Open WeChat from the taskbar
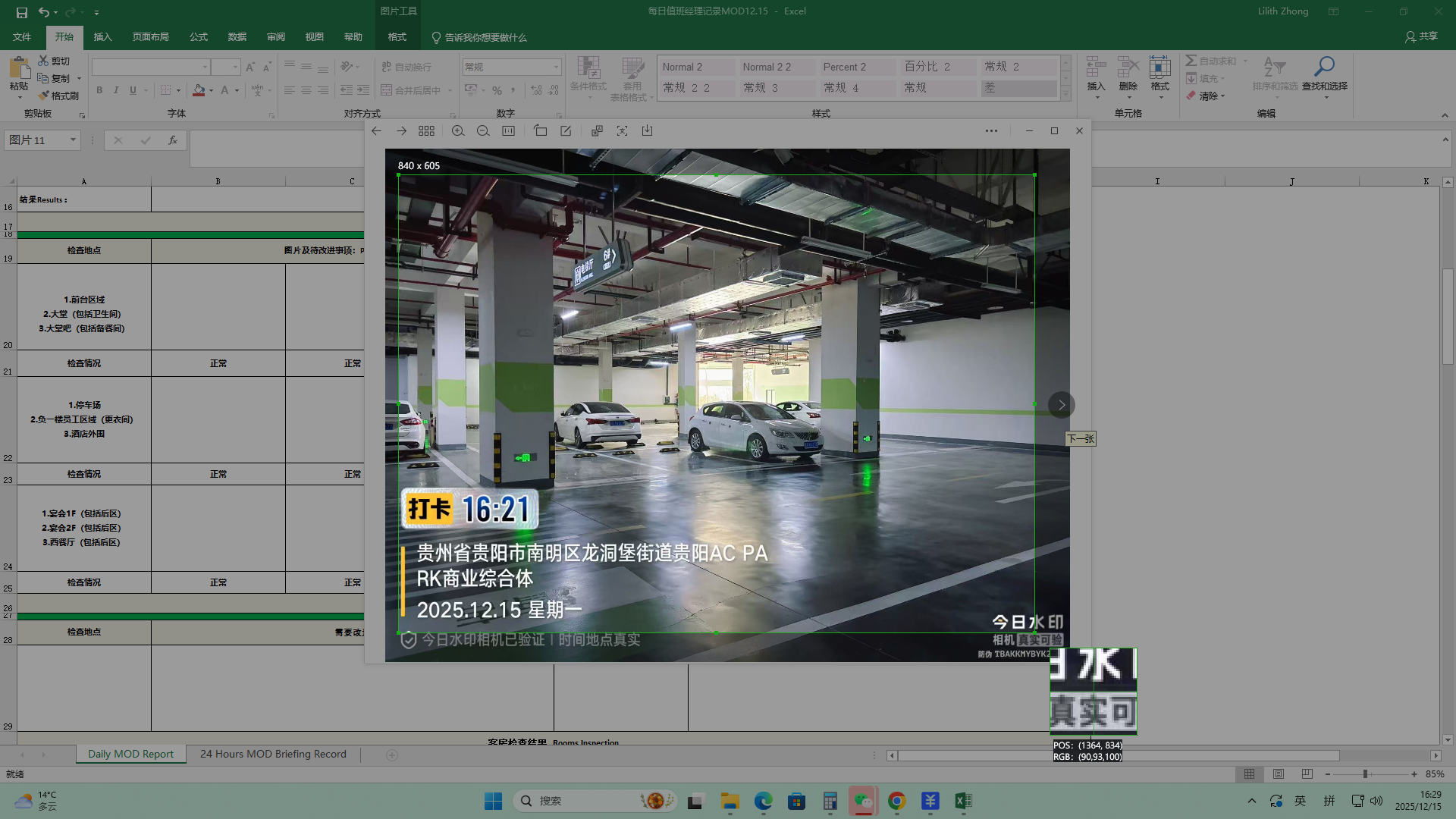The image size is (1456, 819). click(x=863, y=801)
